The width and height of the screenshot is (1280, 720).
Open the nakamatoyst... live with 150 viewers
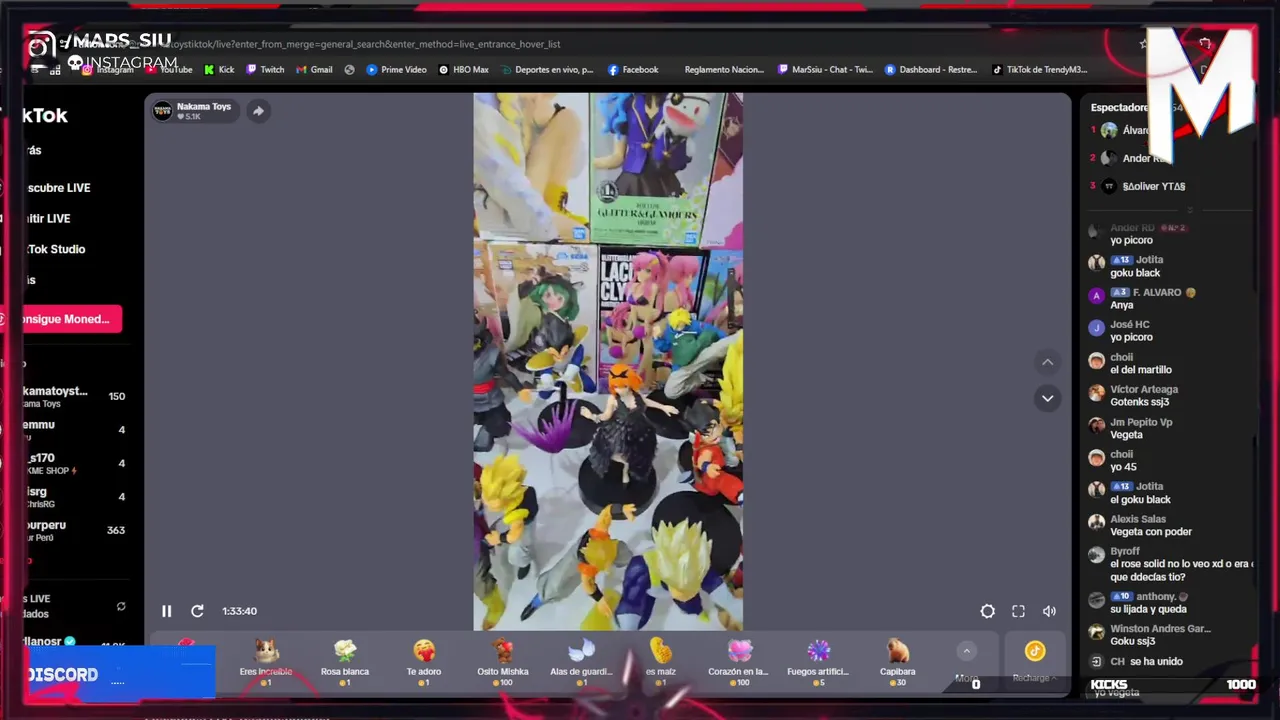76,397
